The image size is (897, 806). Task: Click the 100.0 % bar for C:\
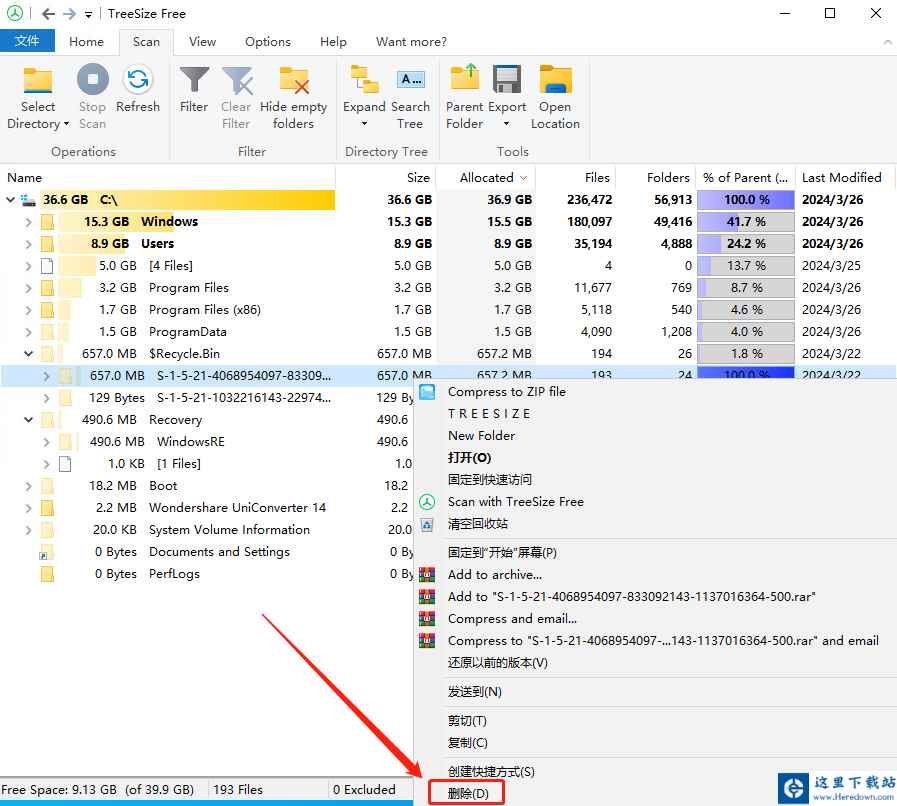[x=746, y=200]
